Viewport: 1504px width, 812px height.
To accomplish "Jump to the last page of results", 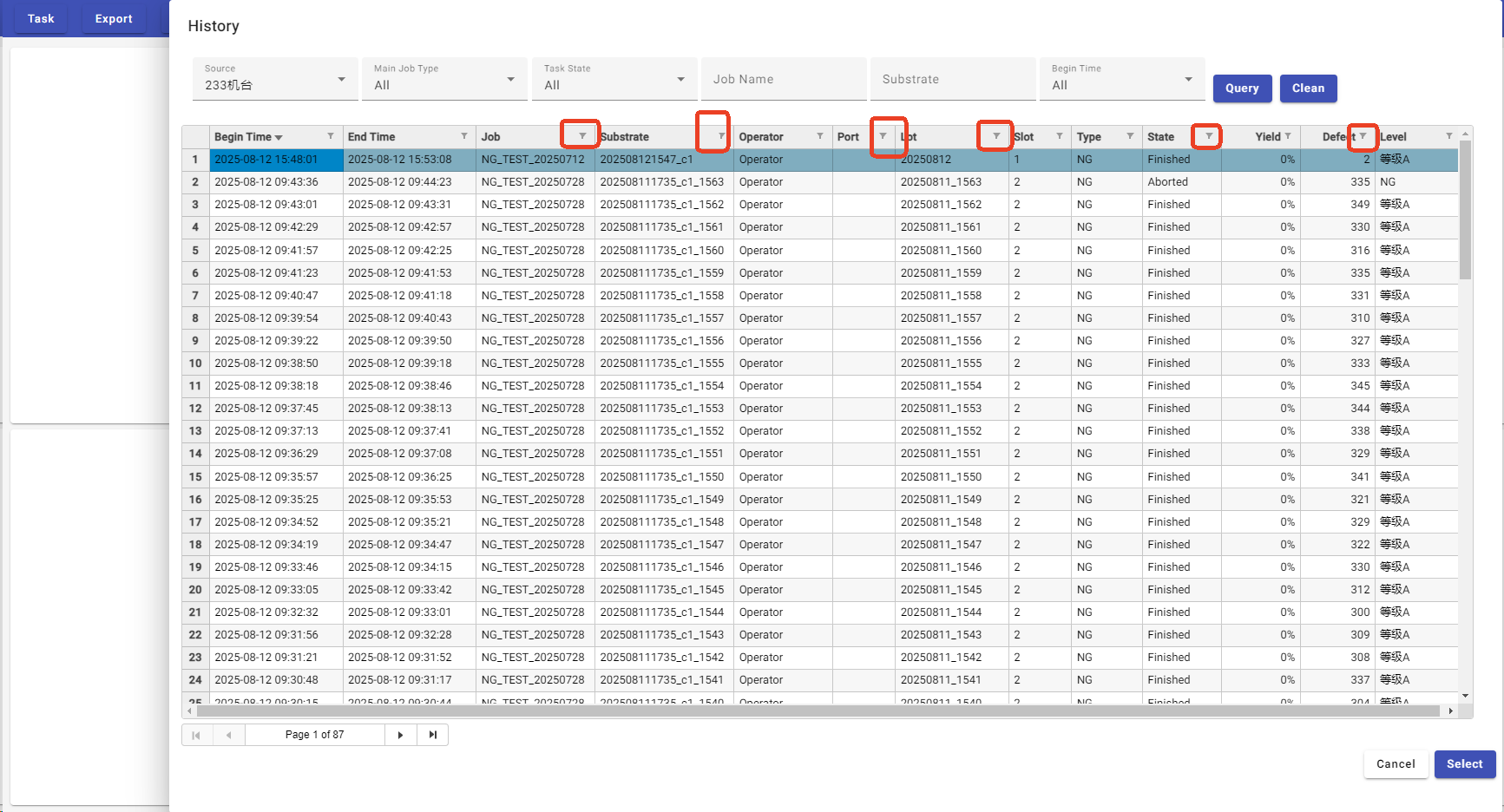I will (432, 735).
